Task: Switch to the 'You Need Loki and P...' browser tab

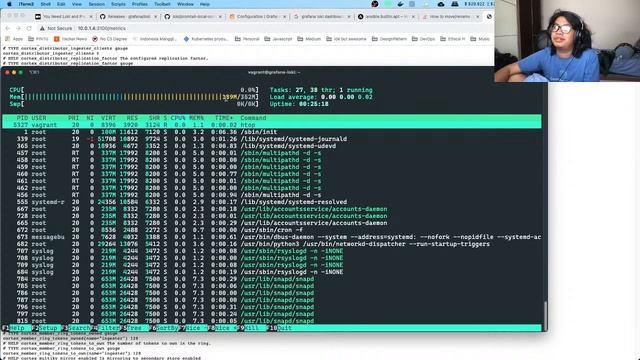Action: pos(63,17)
